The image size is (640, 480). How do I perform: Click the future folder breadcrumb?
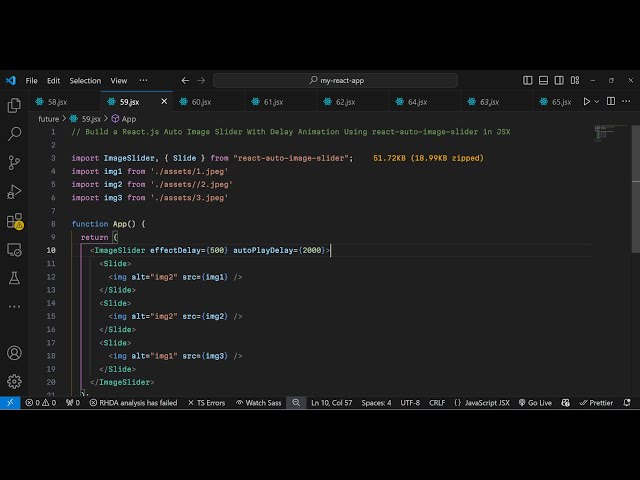(48, 118)
